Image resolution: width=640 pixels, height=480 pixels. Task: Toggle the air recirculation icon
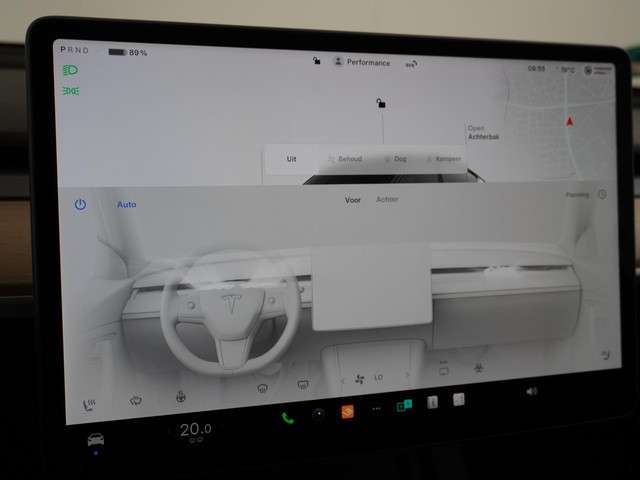point(444,369)
